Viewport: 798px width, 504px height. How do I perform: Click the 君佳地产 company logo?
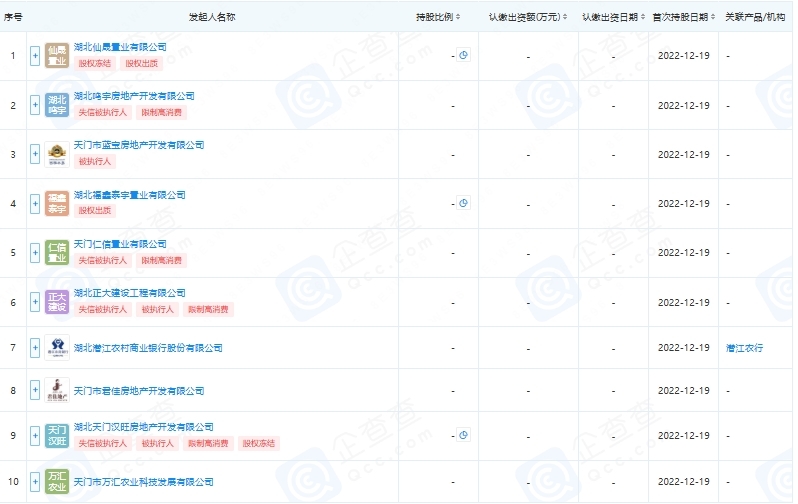57,390
